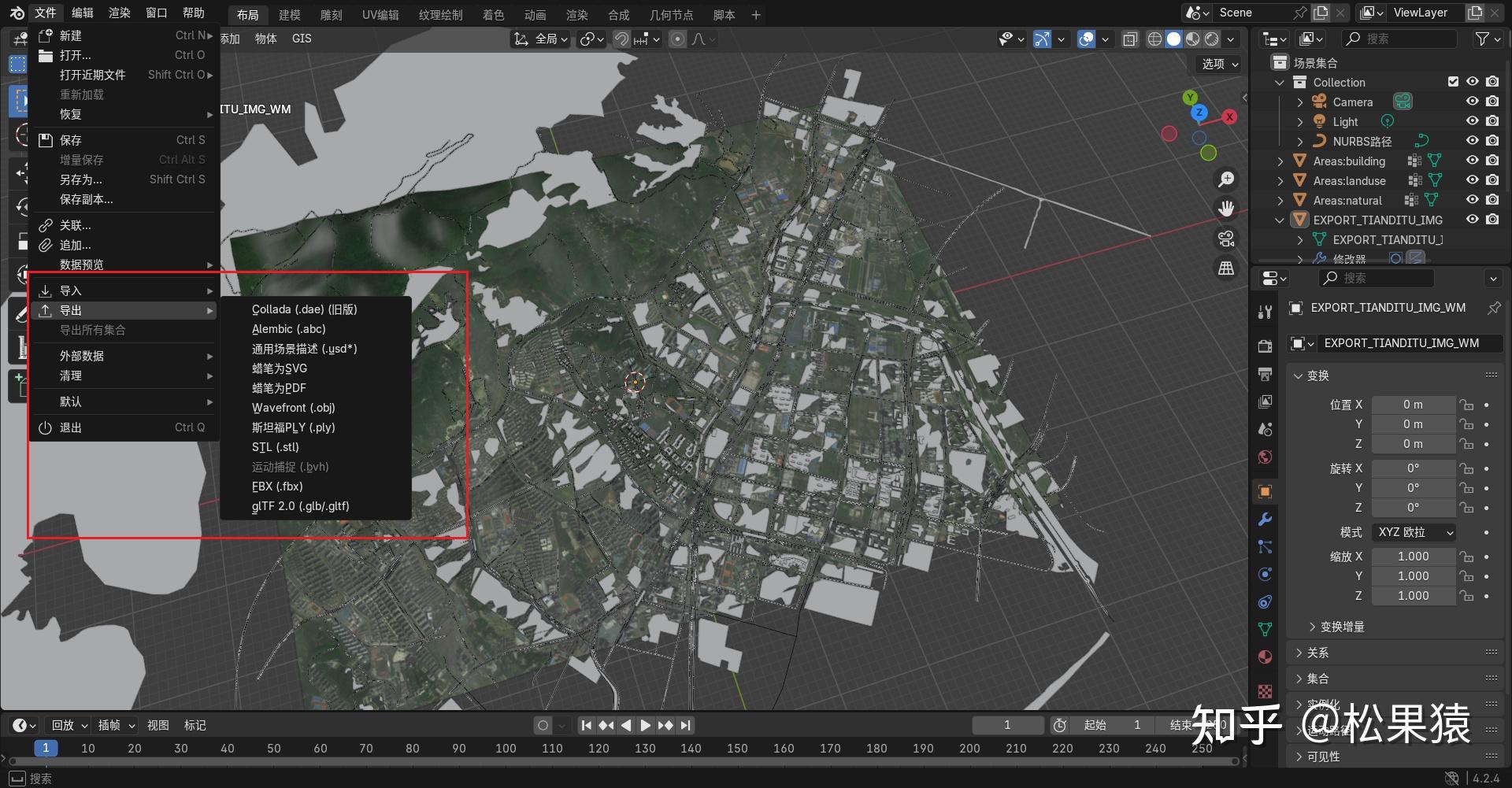Screen dimensions: 1512x788
Task: Choose FBX (.fbx) from the export submenu
Action: click(x=277, y=486)
